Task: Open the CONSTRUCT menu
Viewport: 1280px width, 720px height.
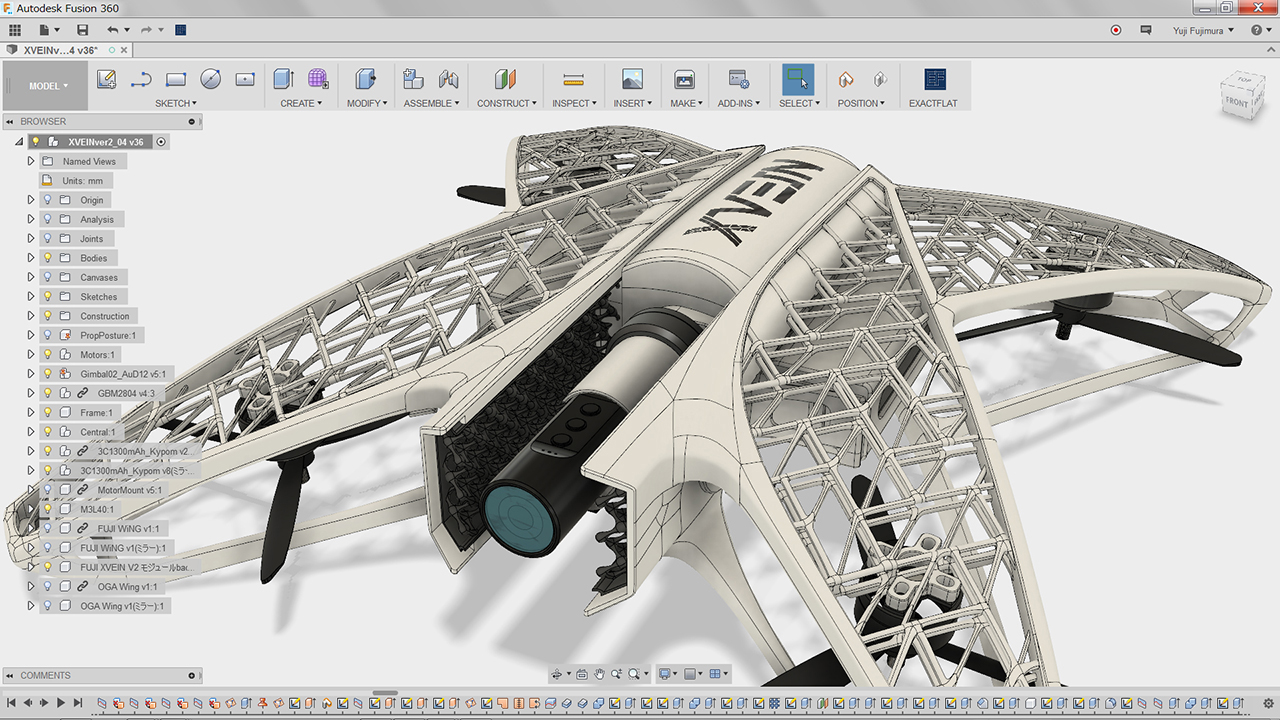Action: tap(506, 103)
